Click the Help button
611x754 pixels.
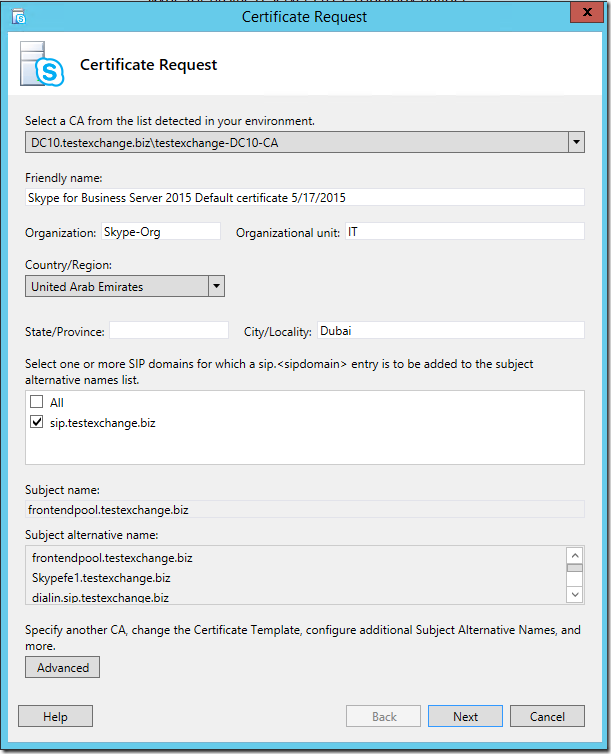pyautogui.click(x=55, y=716)
